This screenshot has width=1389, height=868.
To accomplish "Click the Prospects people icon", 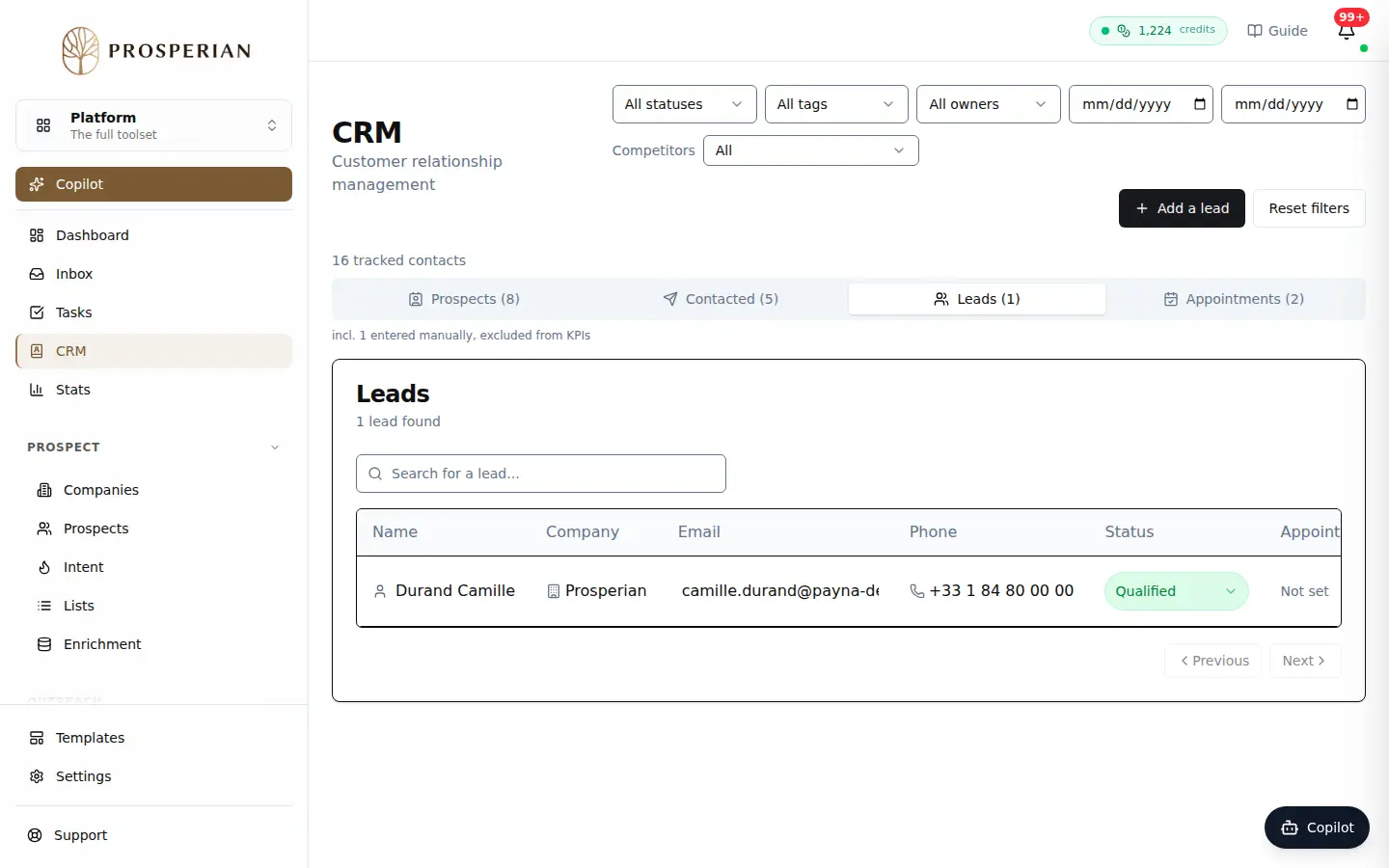I will (x=44, y=529).
